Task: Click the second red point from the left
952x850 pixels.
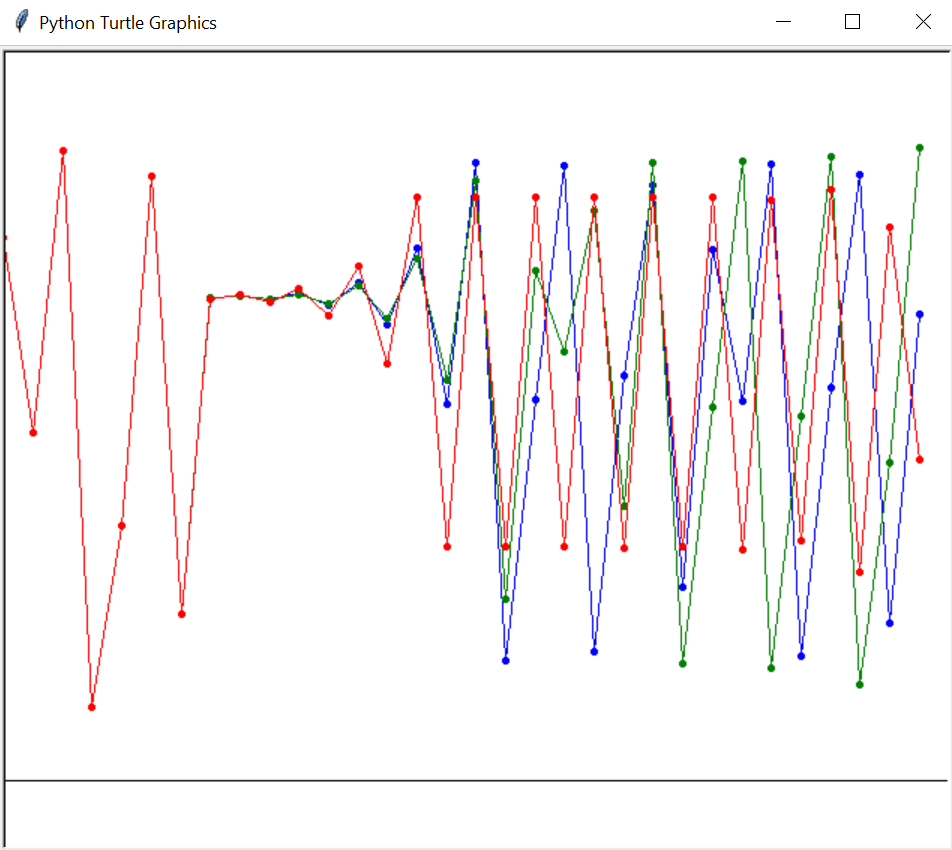Action: [33, 433]
